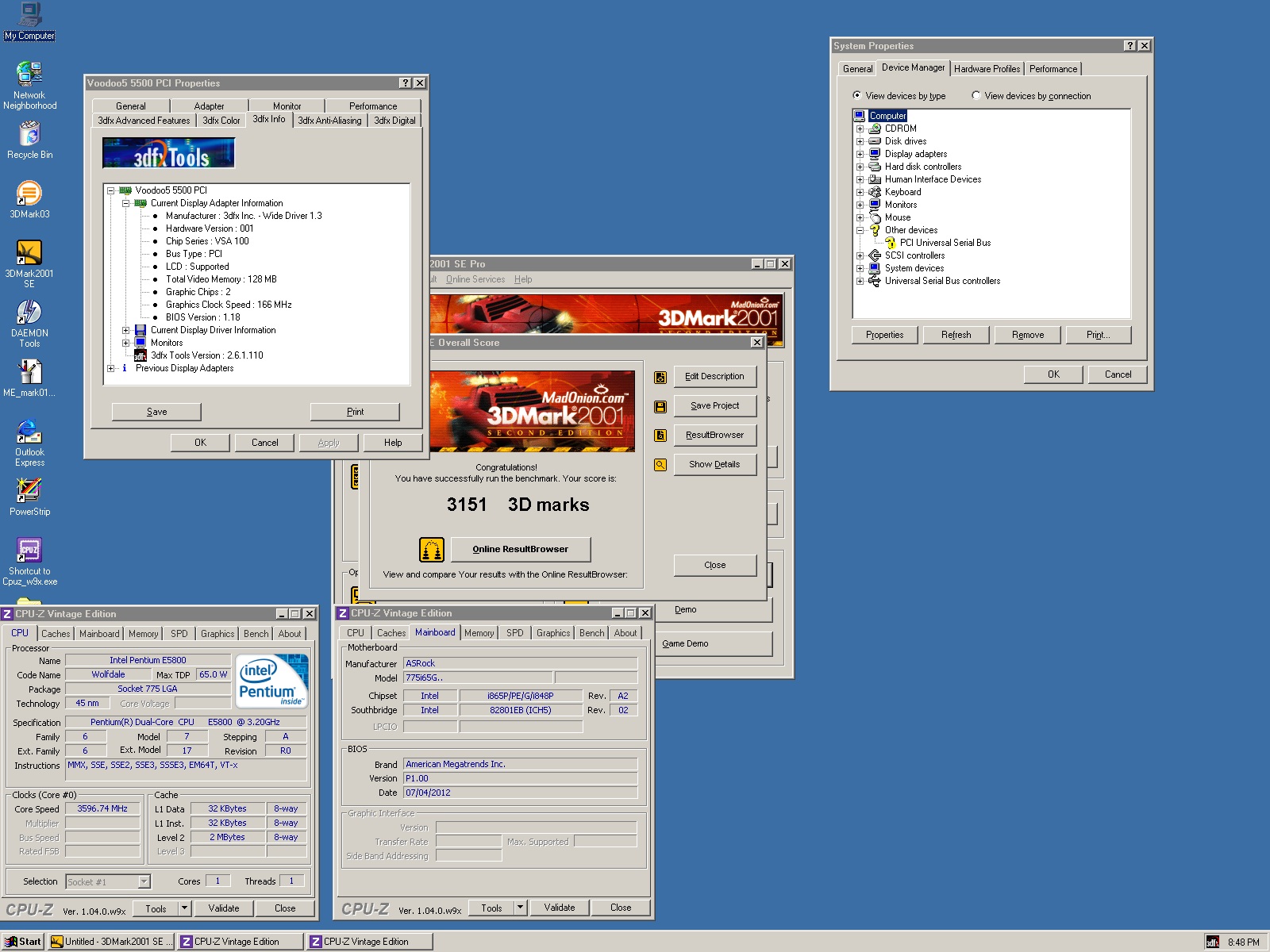Viewport: 1270px width, 952px height.
Task: Click Untitled - 3DMark2001 SE taskbar button
Action: click(111, 942)
